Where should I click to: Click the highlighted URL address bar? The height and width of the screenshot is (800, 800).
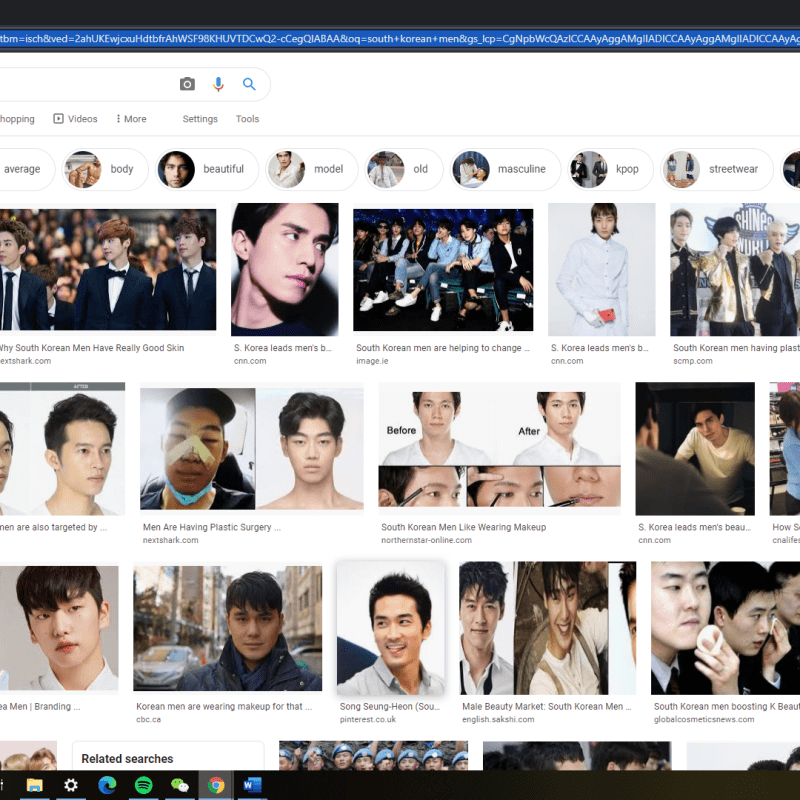tap(400, 39)
